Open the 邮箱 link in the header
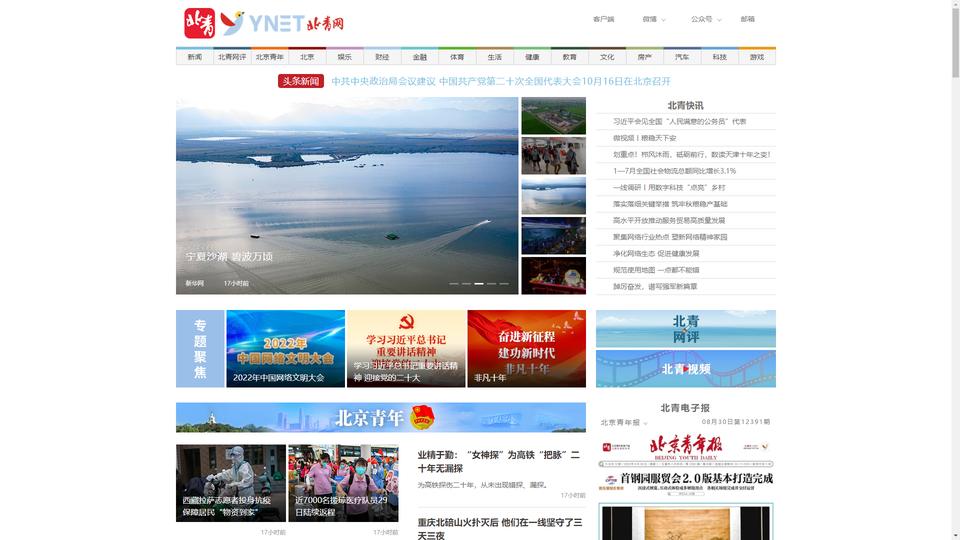 748,20
